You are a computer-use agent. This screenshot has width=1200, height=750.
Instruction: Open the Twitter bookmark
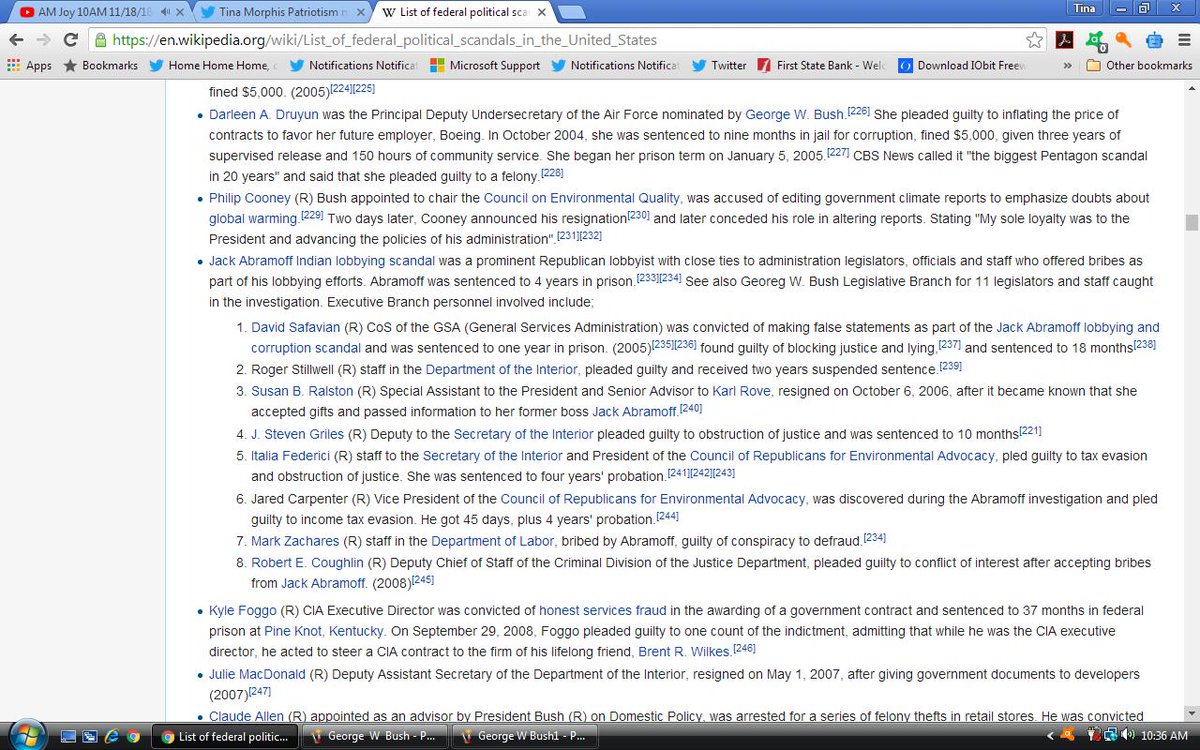point(718,65)
